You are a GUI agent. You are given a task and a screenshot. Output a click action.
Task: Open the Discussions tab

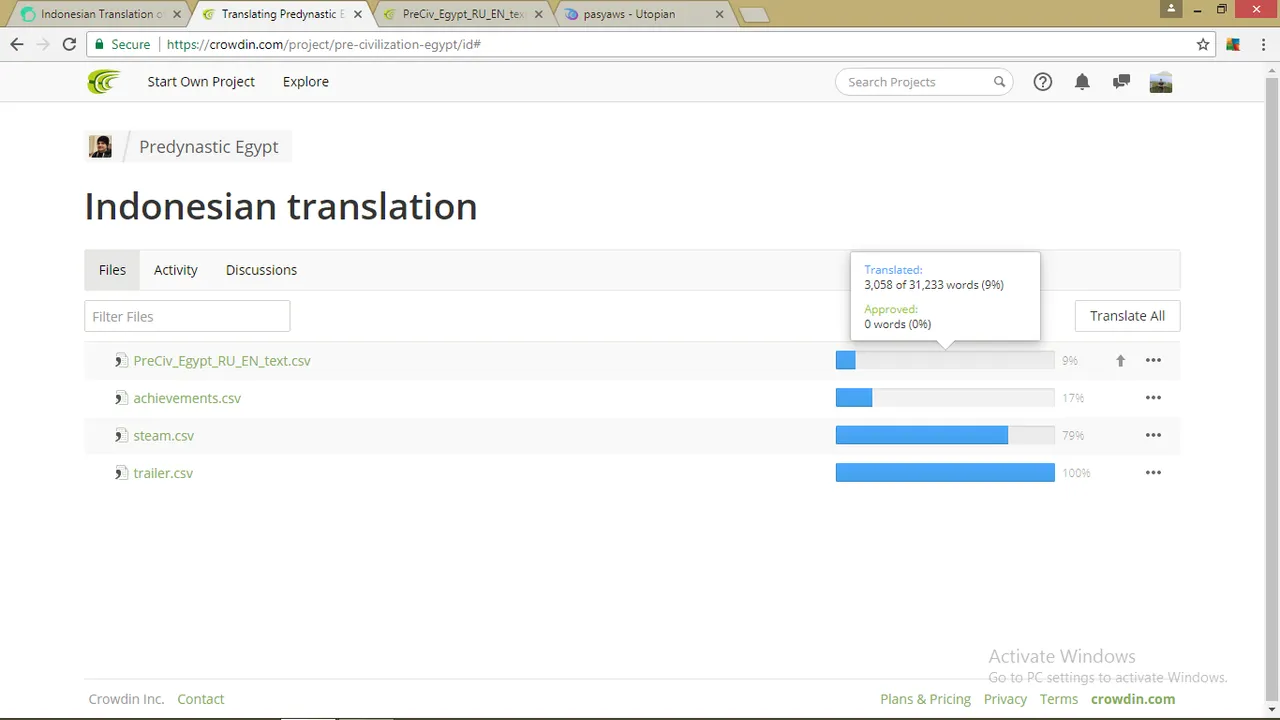(261, 270)
